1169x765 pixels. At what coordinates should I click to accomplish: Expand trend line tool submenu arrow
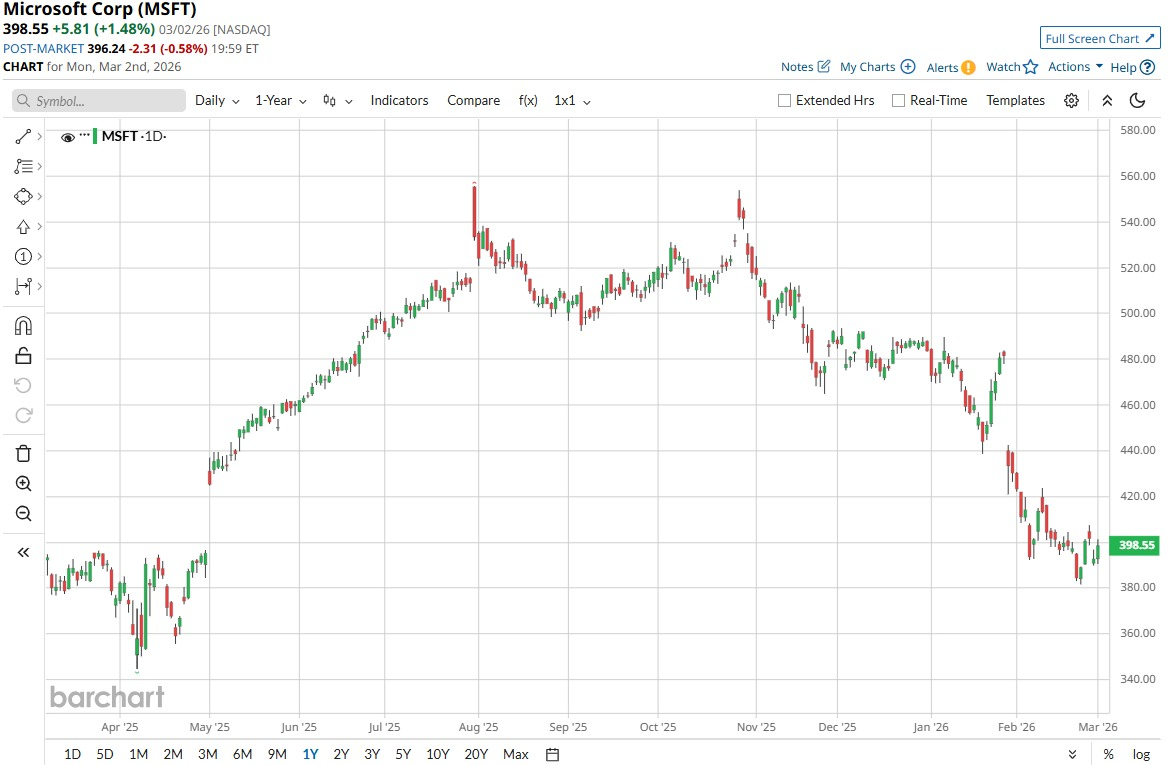pos(40,136)
